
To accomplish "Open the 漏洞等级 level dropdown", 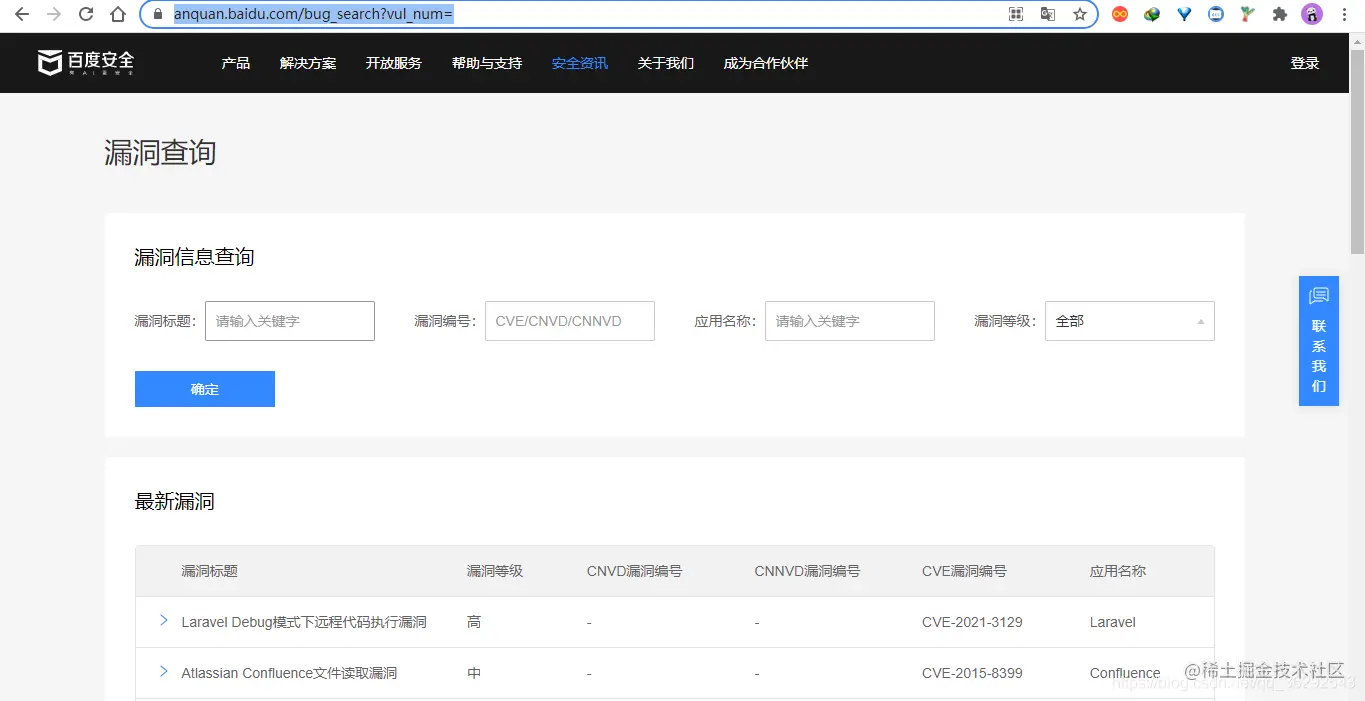I will click(1129, 320).
